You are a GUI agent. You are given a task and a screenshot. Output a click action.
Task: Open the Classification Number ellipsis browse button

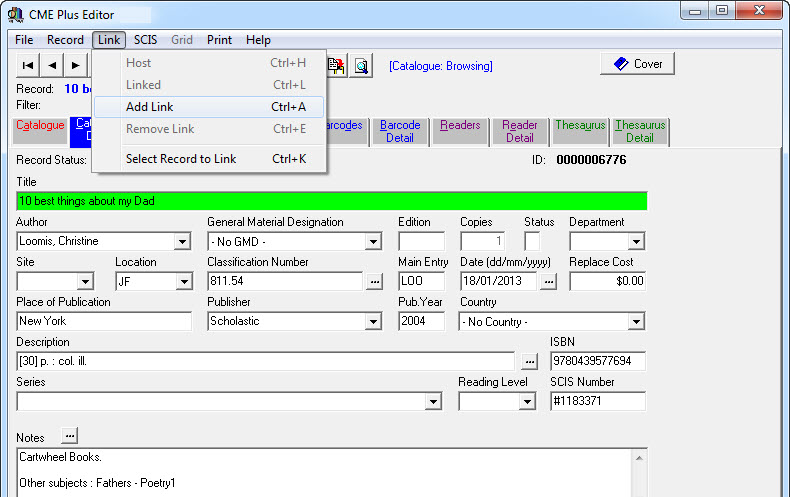[x=374, y=282]
